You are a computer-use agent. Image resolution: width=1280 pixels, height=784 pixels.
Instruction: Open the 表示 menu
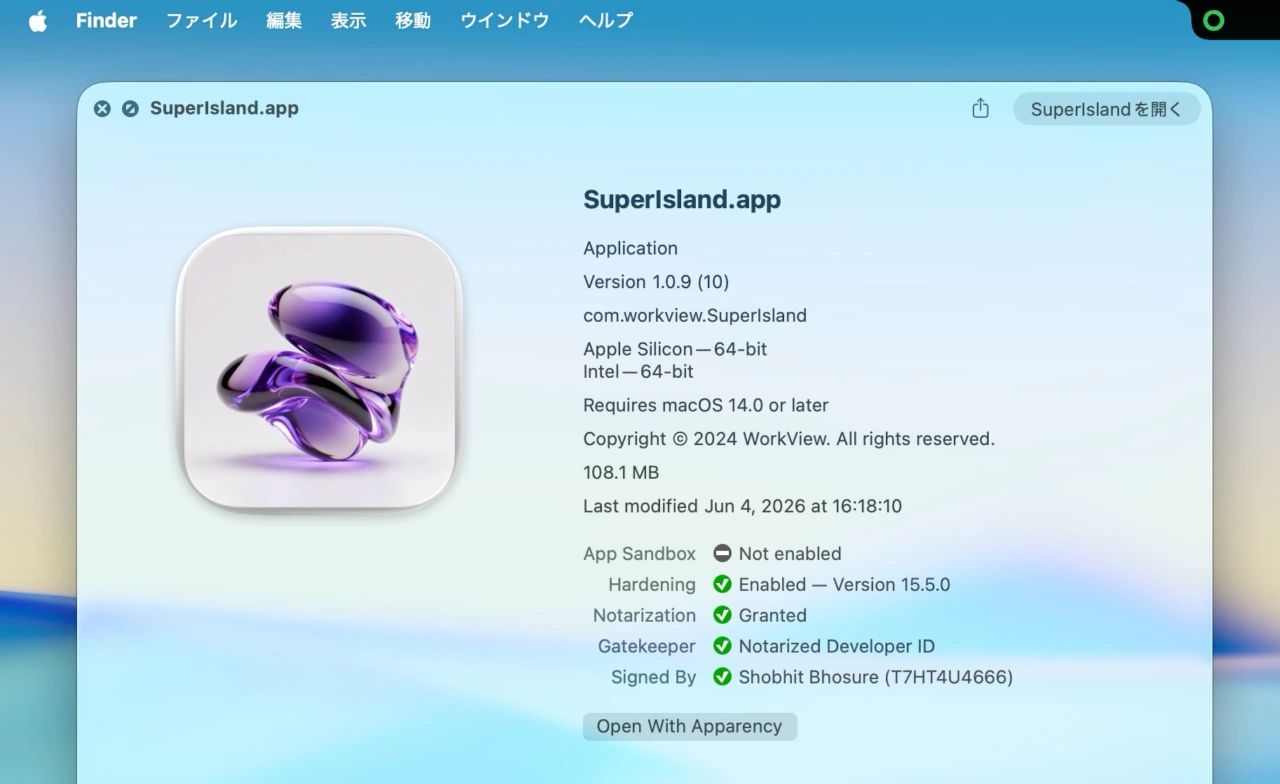tap(348, 20)
